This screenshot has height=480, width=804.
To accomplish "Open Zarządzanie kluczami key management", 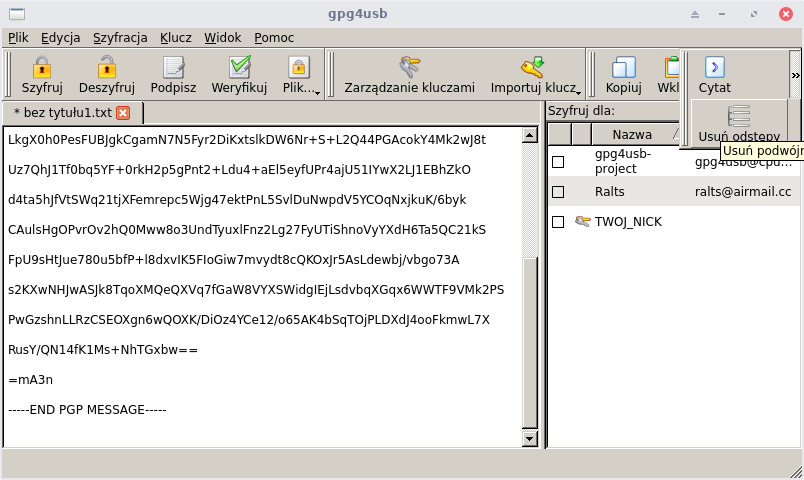I will point(409,74).
